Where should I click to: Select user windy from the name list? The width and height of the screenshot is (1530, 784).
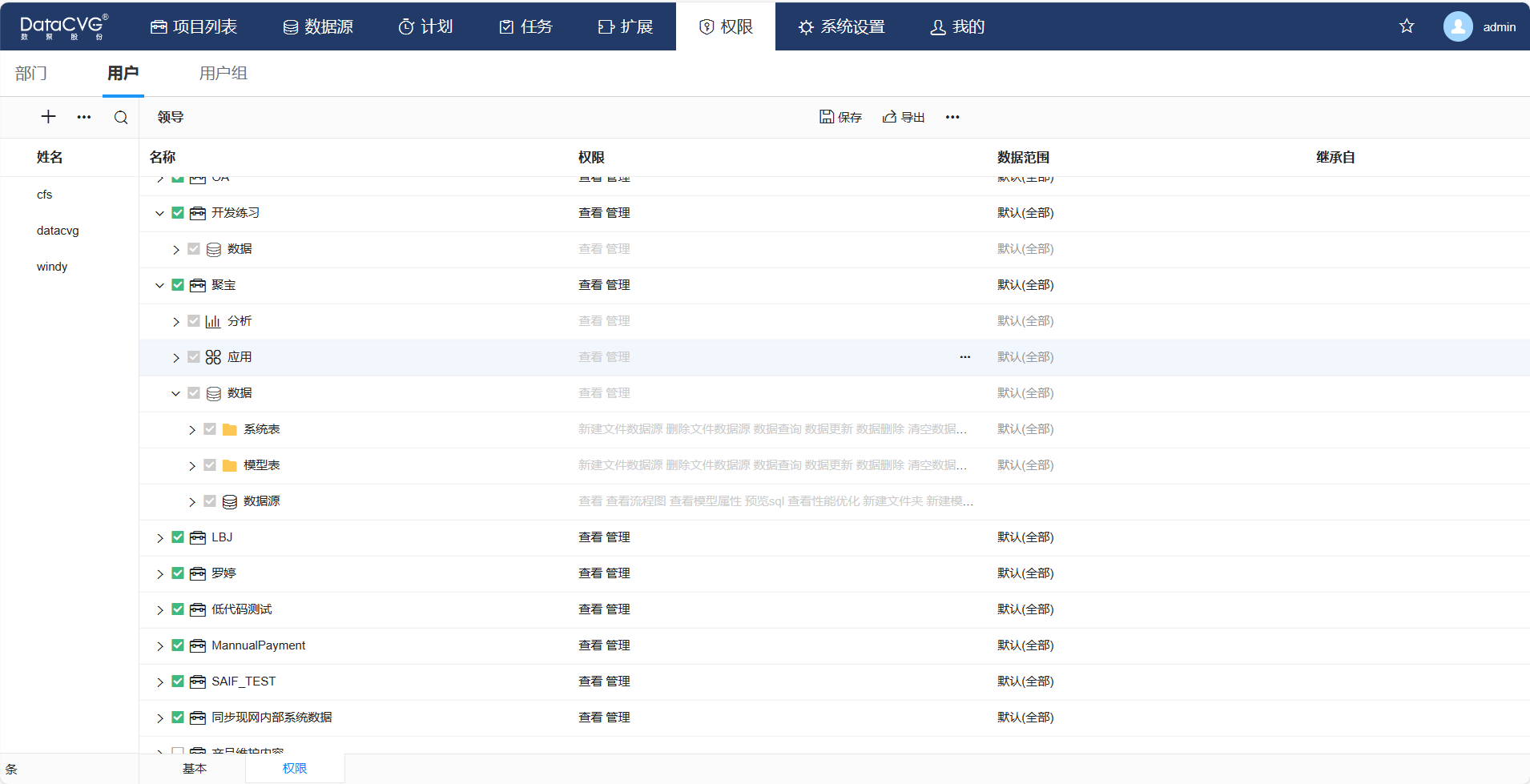point(52,267)
